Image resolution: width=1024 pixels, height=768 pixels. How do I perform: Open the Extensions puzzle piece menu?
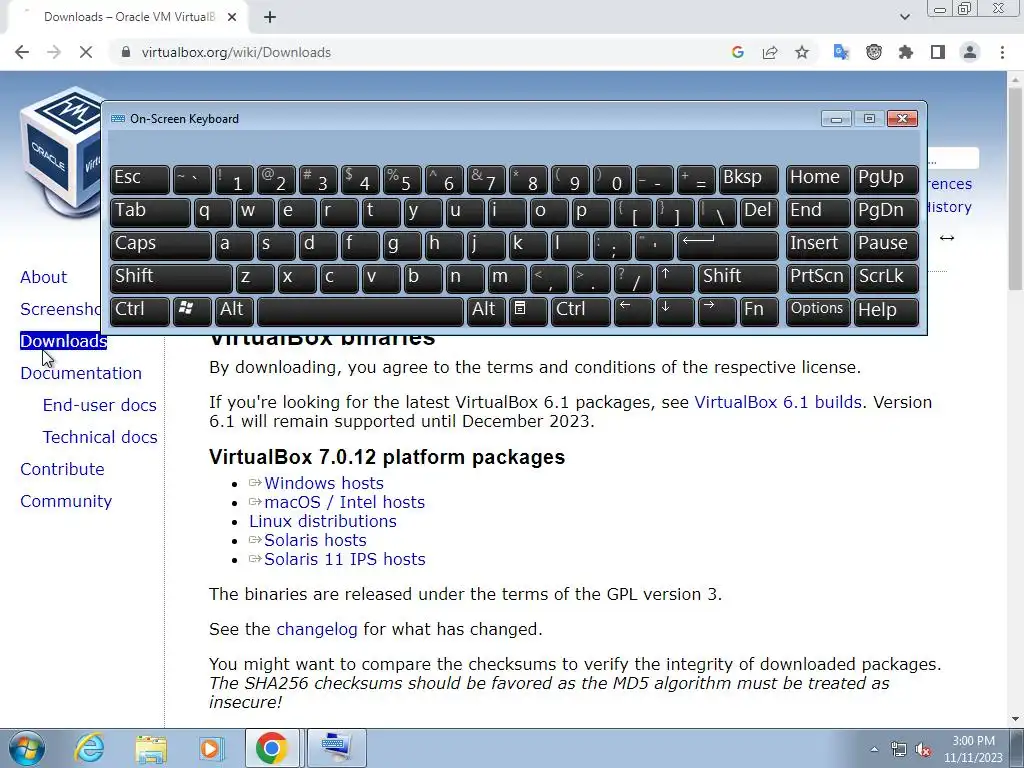[906, 52]
